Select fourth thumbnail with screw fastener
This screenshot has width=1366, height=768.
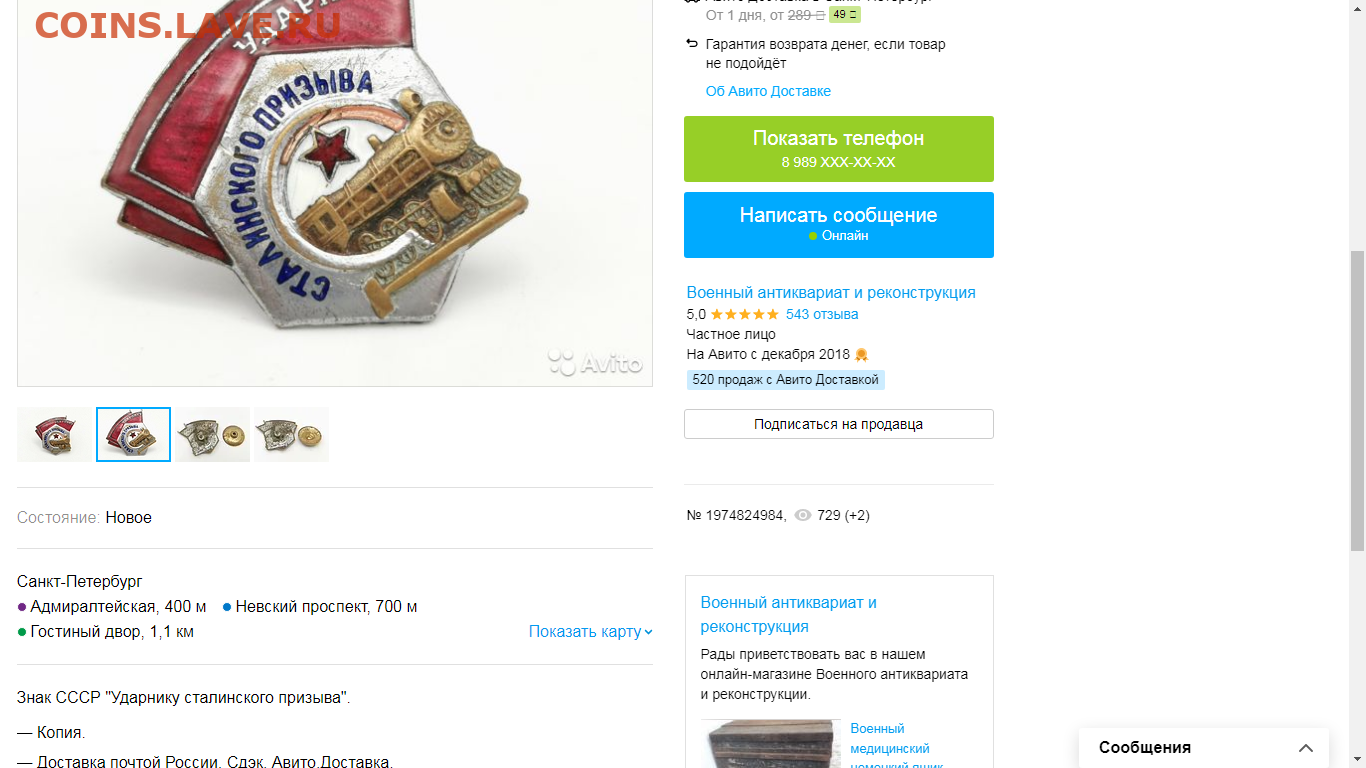pos(291,435)
